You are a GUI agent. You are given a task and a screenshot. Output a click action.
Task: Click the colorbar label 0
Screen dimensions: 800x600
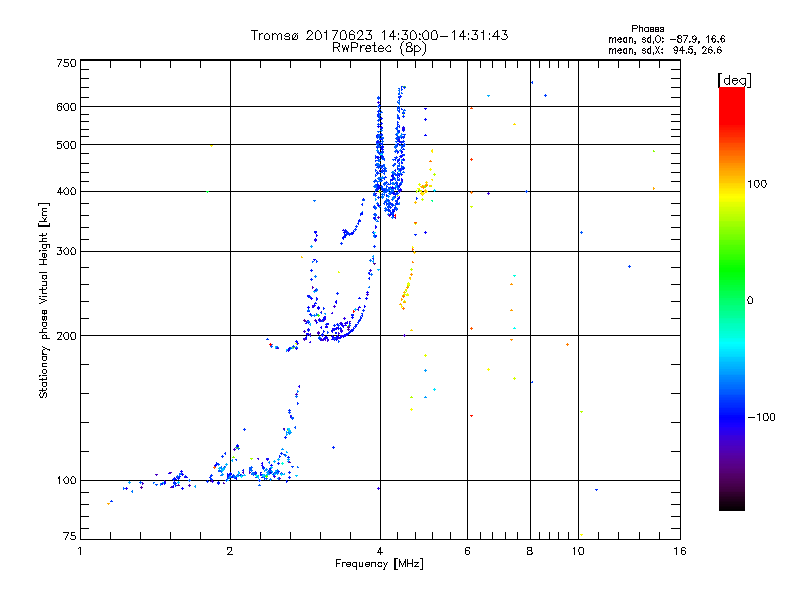(750, 300)
